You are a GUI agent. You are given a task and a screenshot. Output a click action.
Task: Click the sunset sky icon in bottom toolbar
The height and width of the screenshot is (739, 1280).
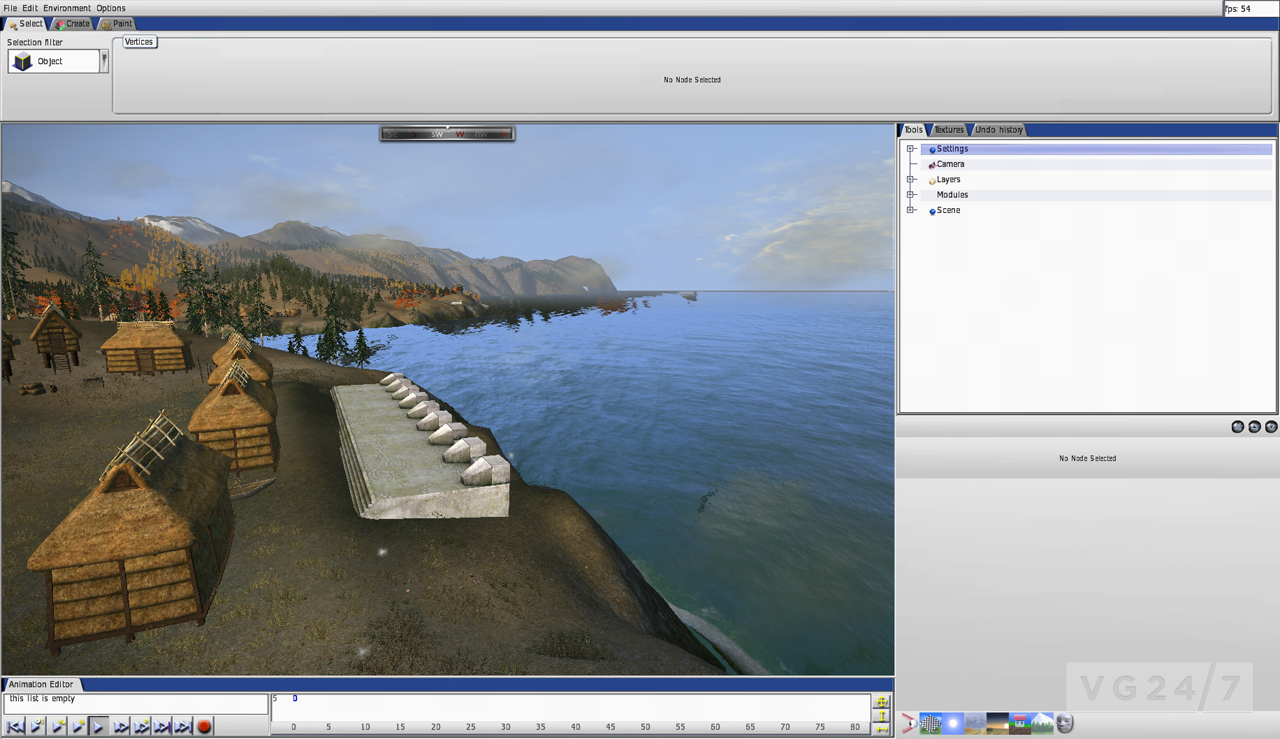tap(997, 723)
